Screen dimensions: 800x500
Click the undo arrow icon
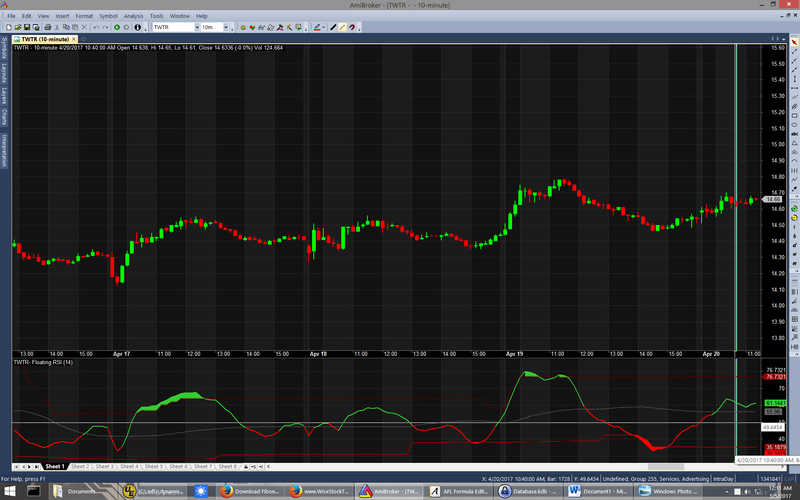point(96,27)
